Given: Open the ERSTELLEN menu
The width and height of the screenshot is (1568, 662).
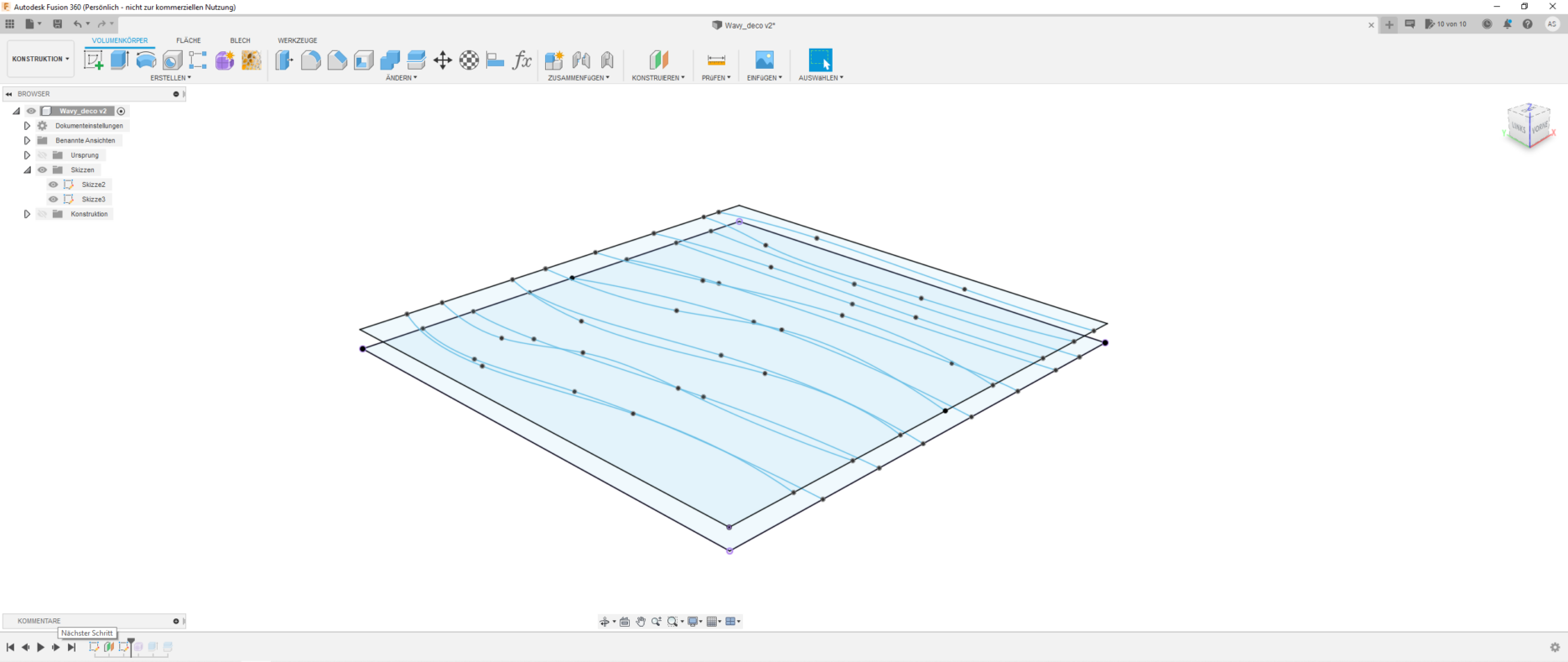Looking at the screenshot, I should tap(170, 78).
